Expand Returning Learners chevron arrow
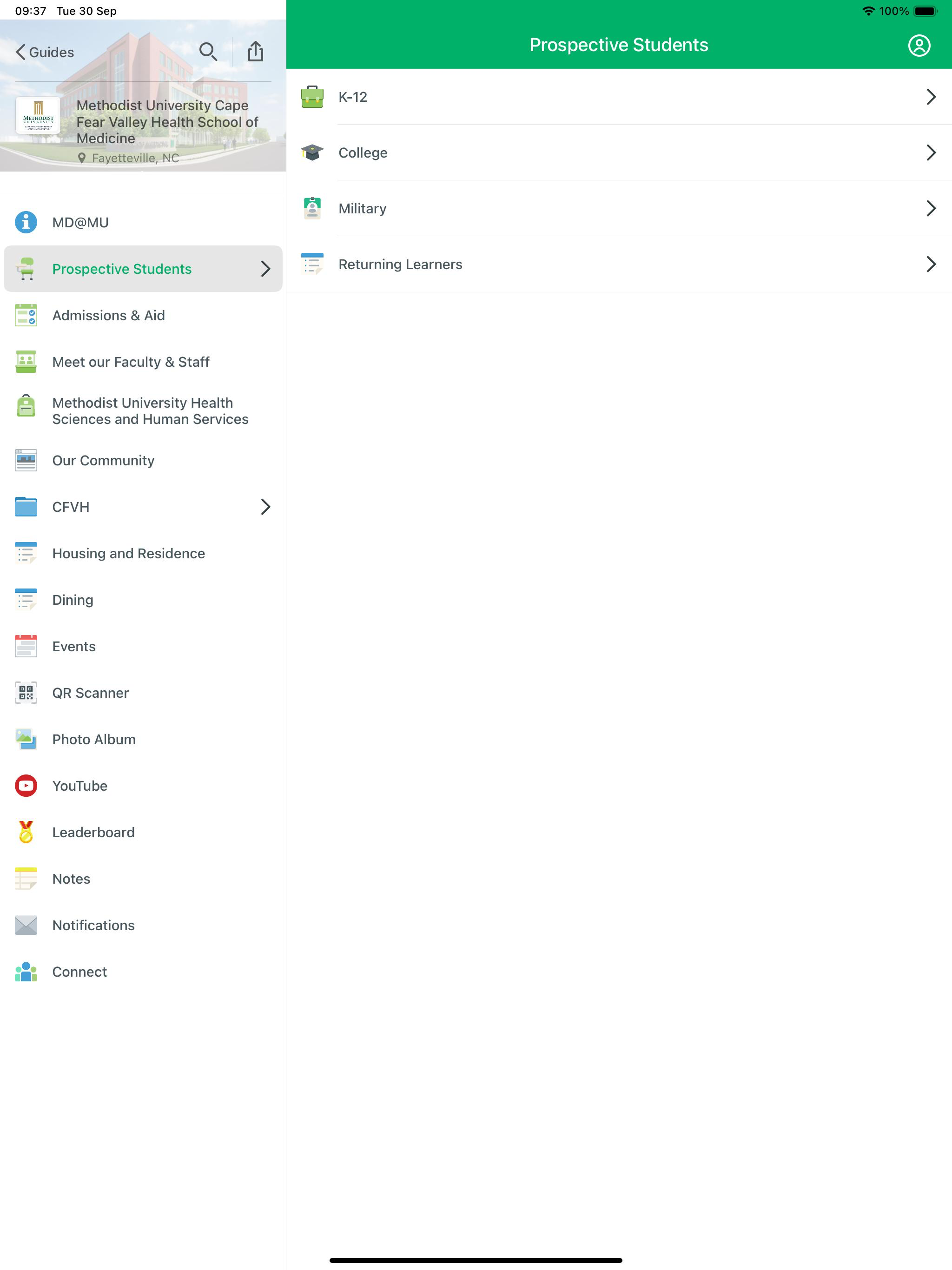This screenshot has width=952, height=1270. coord(931,264)
